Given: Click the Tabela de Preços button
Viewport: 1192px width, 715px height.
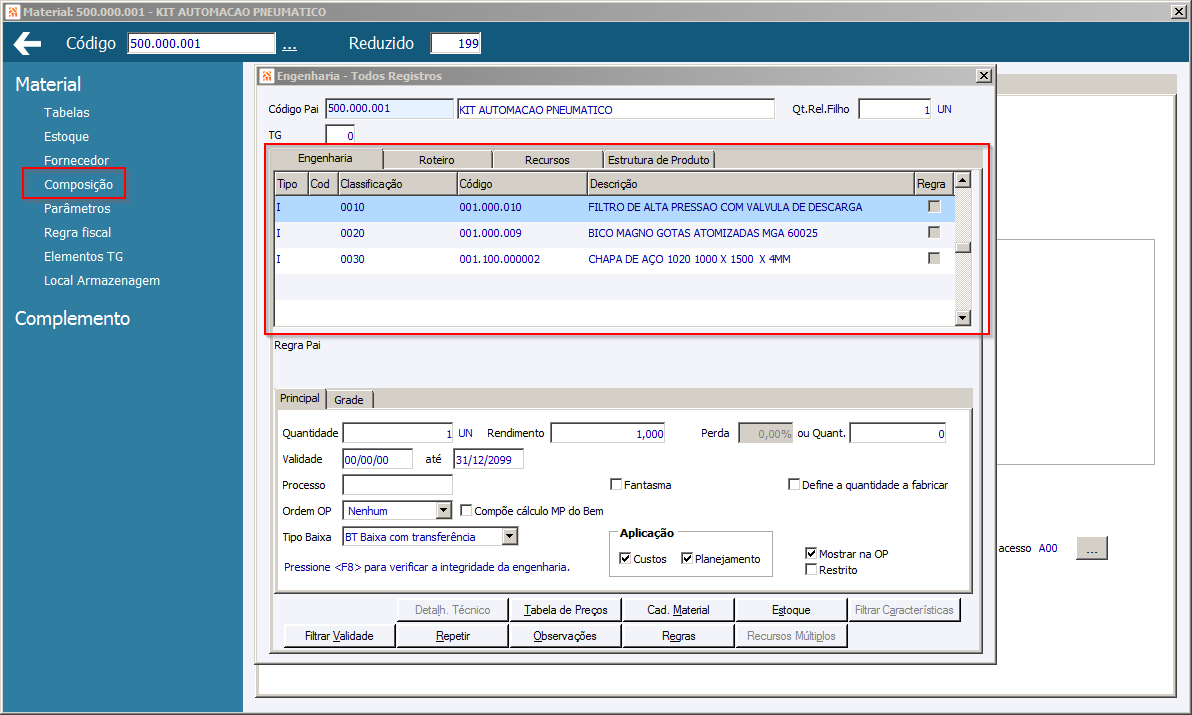Looking at the screenshot, I should click(x=565, y=610).
